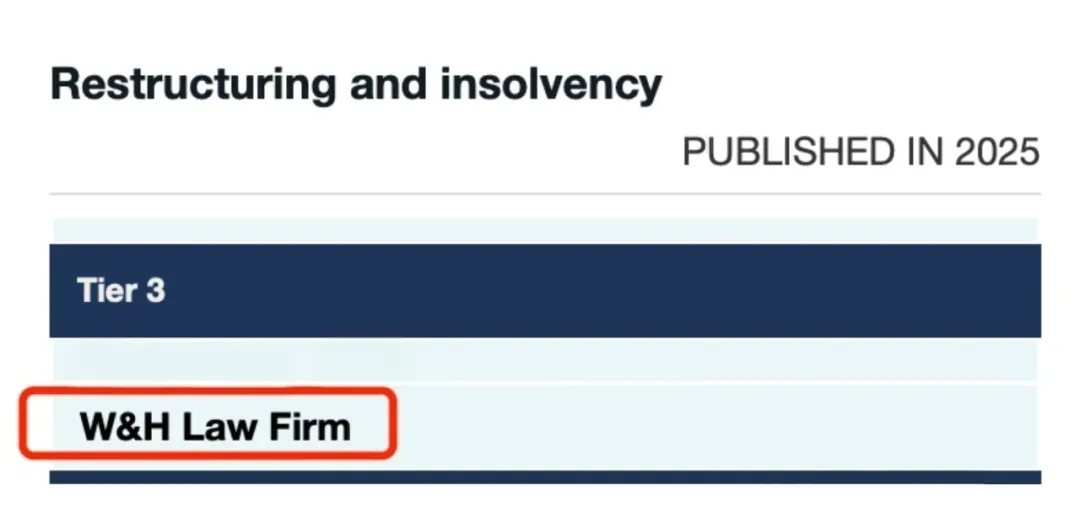Viewport: 1080px width, 523px height.
Task: Click the empty space right of W&H Law Firm
Action: click(x=716, y=427)
